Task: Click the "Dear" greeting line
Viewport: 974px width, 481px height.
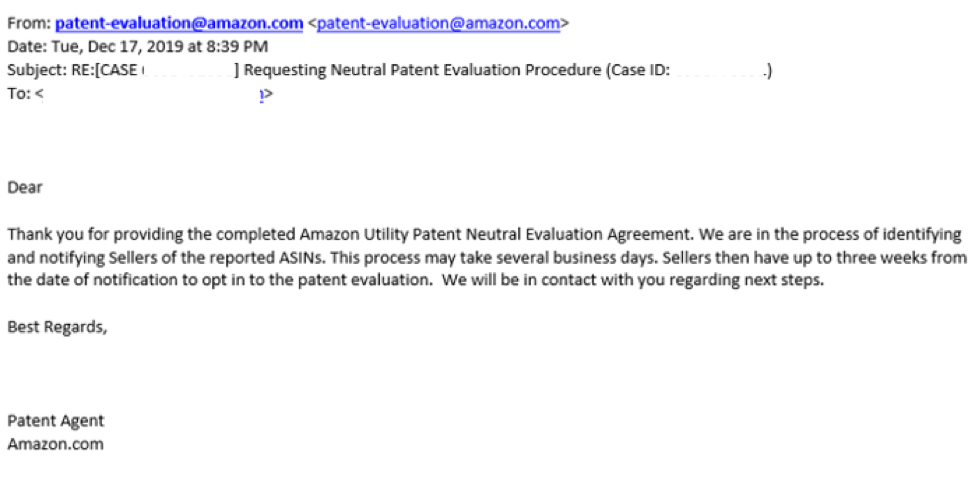Action: tap(26, 186)
